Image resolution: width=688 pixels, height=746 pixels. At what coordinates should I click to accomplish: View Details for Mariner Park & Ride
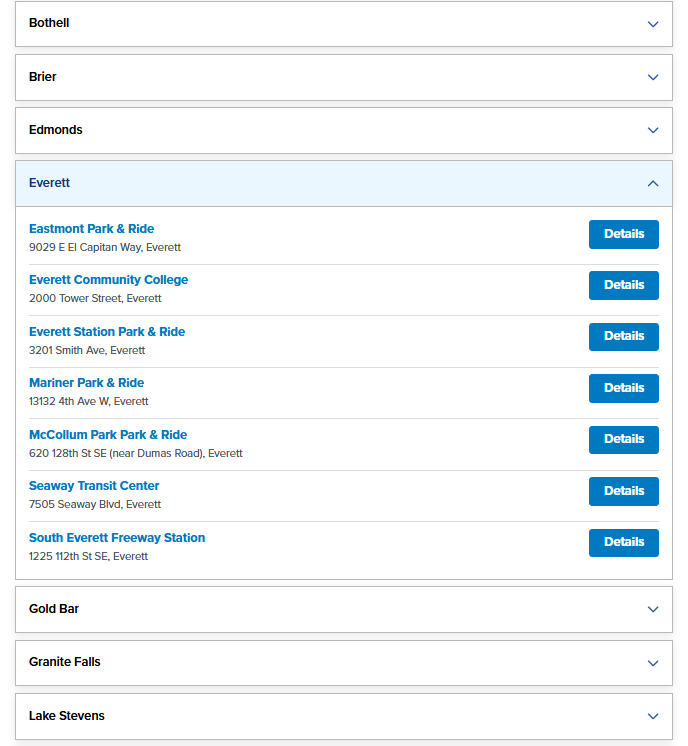tap(624, 388)
